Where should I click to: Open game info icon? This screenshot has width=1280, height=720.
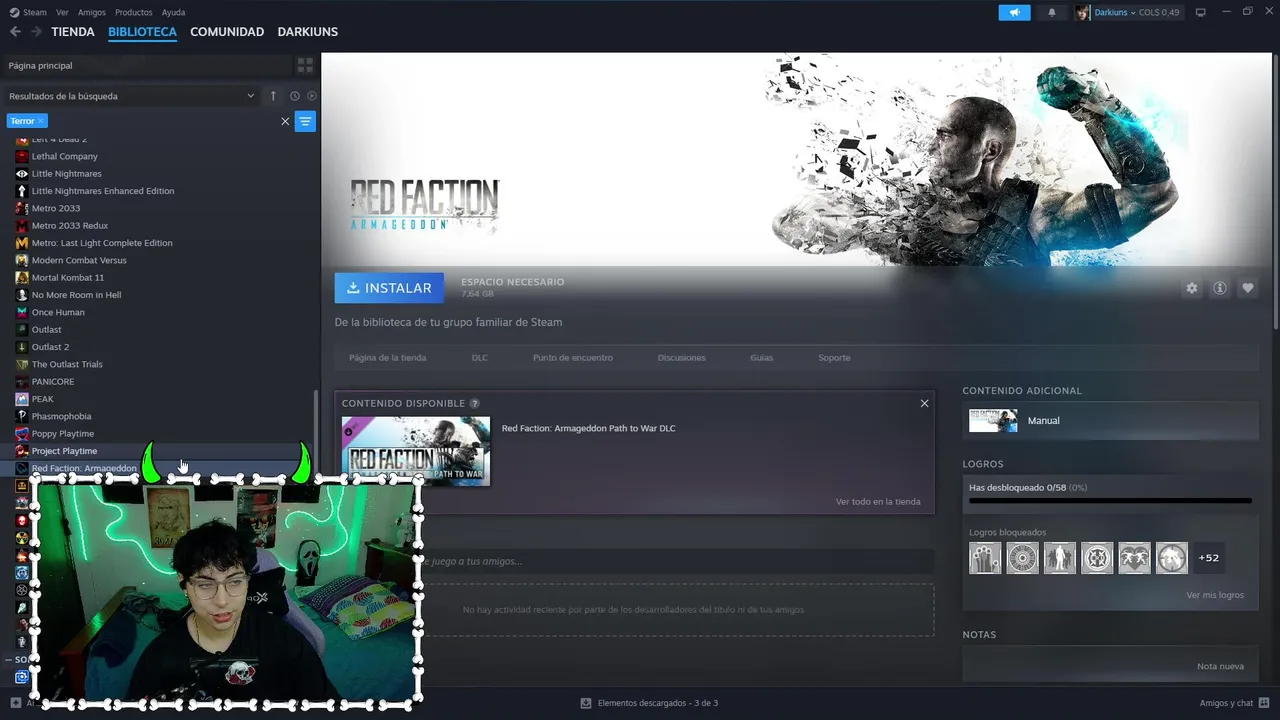tap(1220, 288)
